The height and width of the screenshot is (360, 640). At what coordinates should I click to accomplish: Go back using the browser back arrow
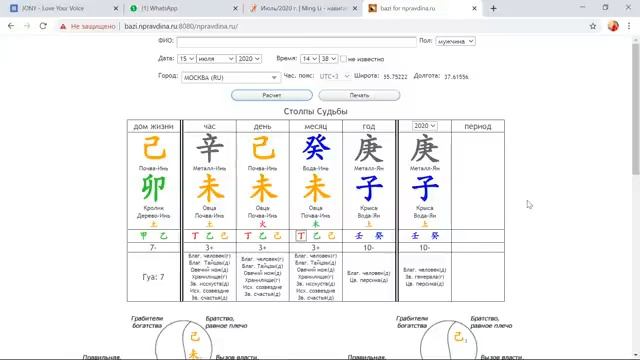tap(11, 26)
